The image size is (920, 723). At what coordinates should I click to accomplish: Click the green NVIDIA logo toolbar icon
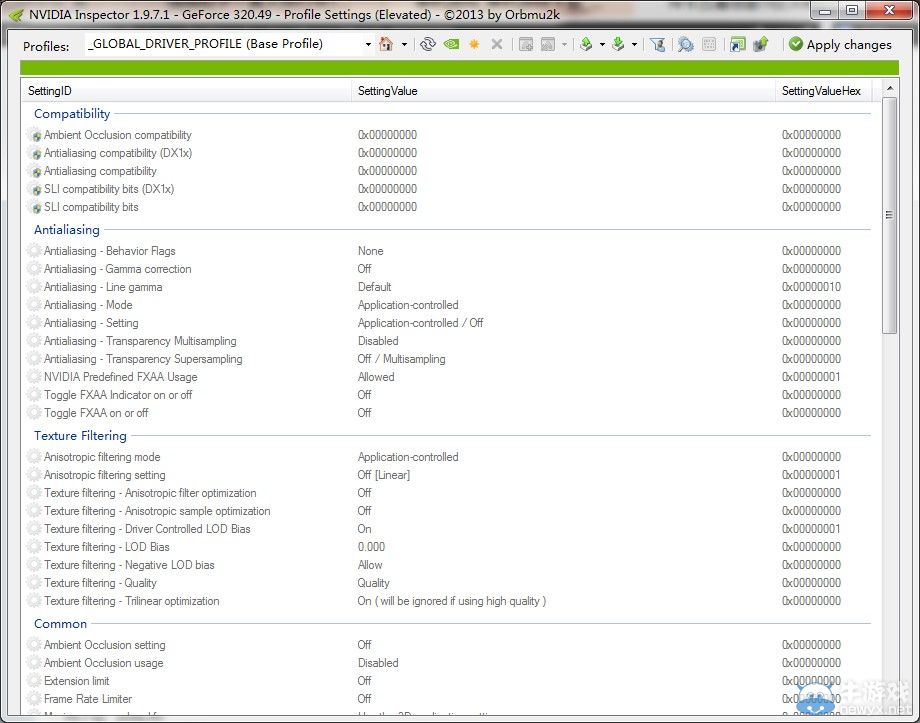tap(451, 44)
